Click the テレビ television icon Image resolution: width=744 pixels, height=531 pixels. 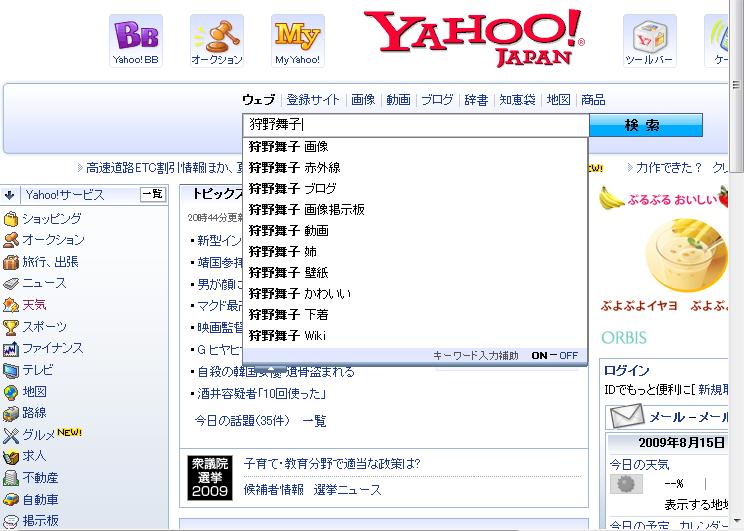click(10, 370)
